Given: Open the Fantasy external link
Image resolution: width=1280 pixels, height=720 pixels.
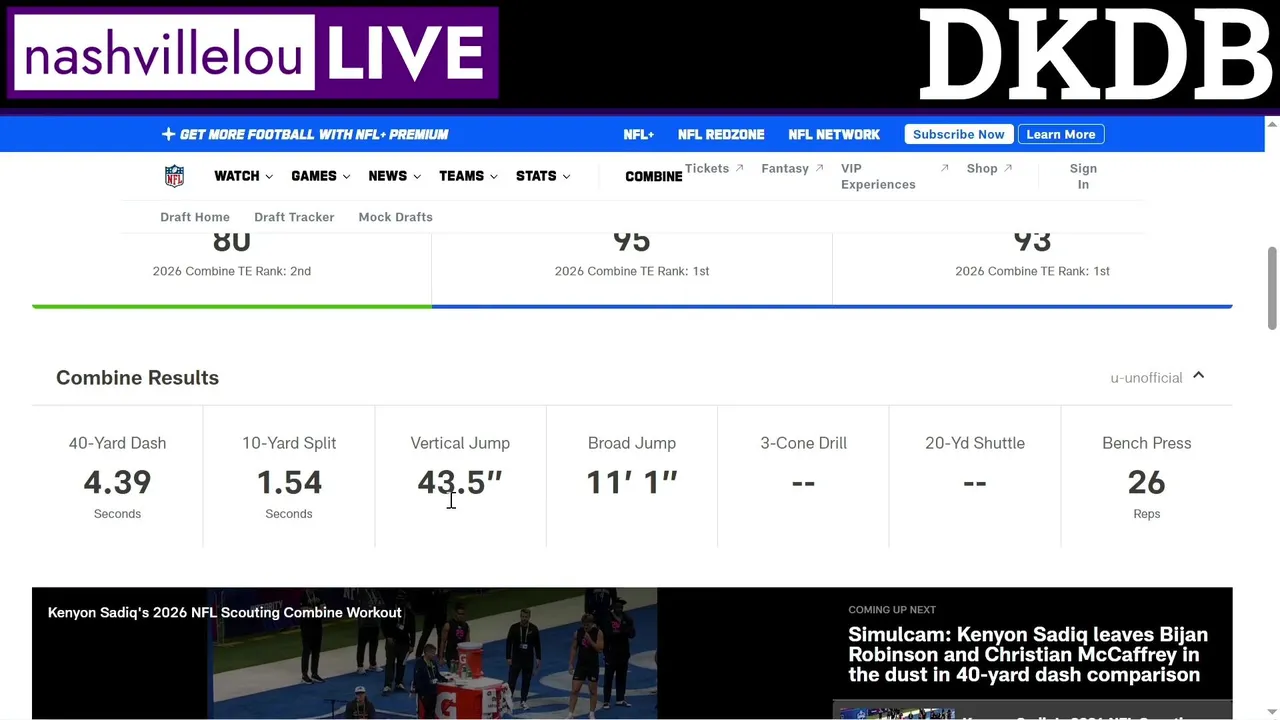Looking at the screenshot, I should (x=792, y=168).
